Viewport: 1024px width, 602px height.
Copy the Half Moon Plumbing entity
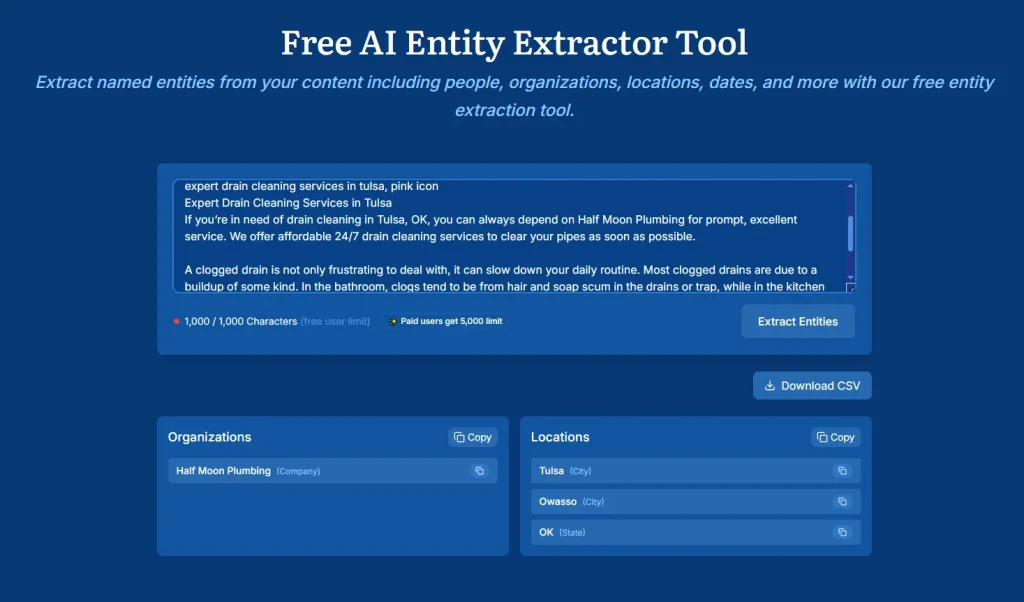tap(479, 471)
